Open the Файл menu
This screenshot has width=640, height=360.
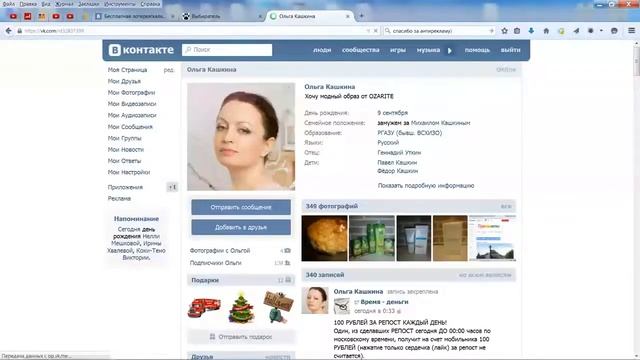pos(9,4)
